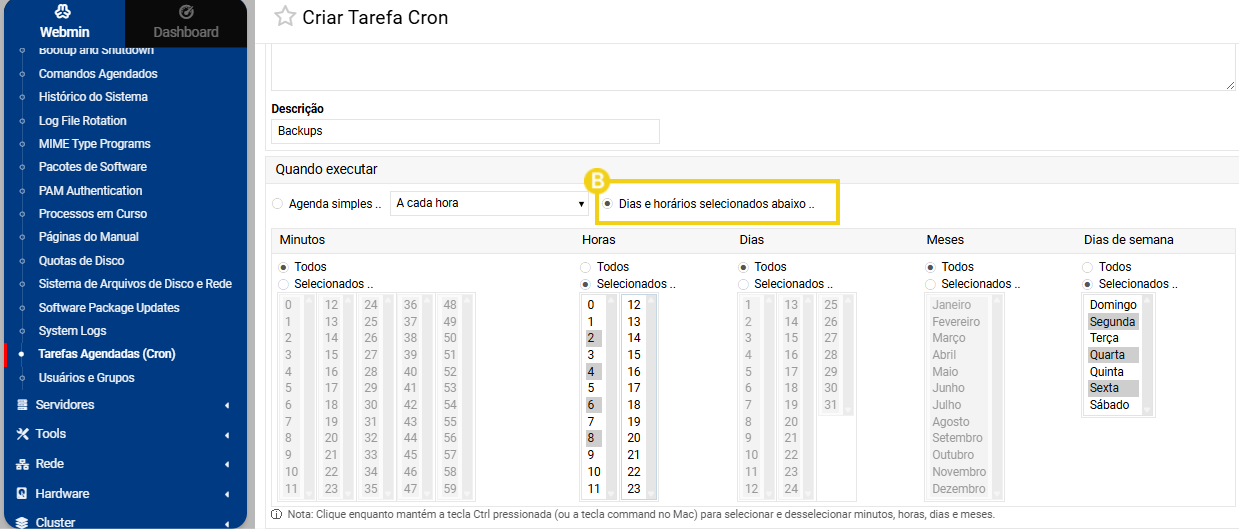This screenshot has height=529, width=1239.
Task: Open the A cada hora dropdown
Action: 490,203
